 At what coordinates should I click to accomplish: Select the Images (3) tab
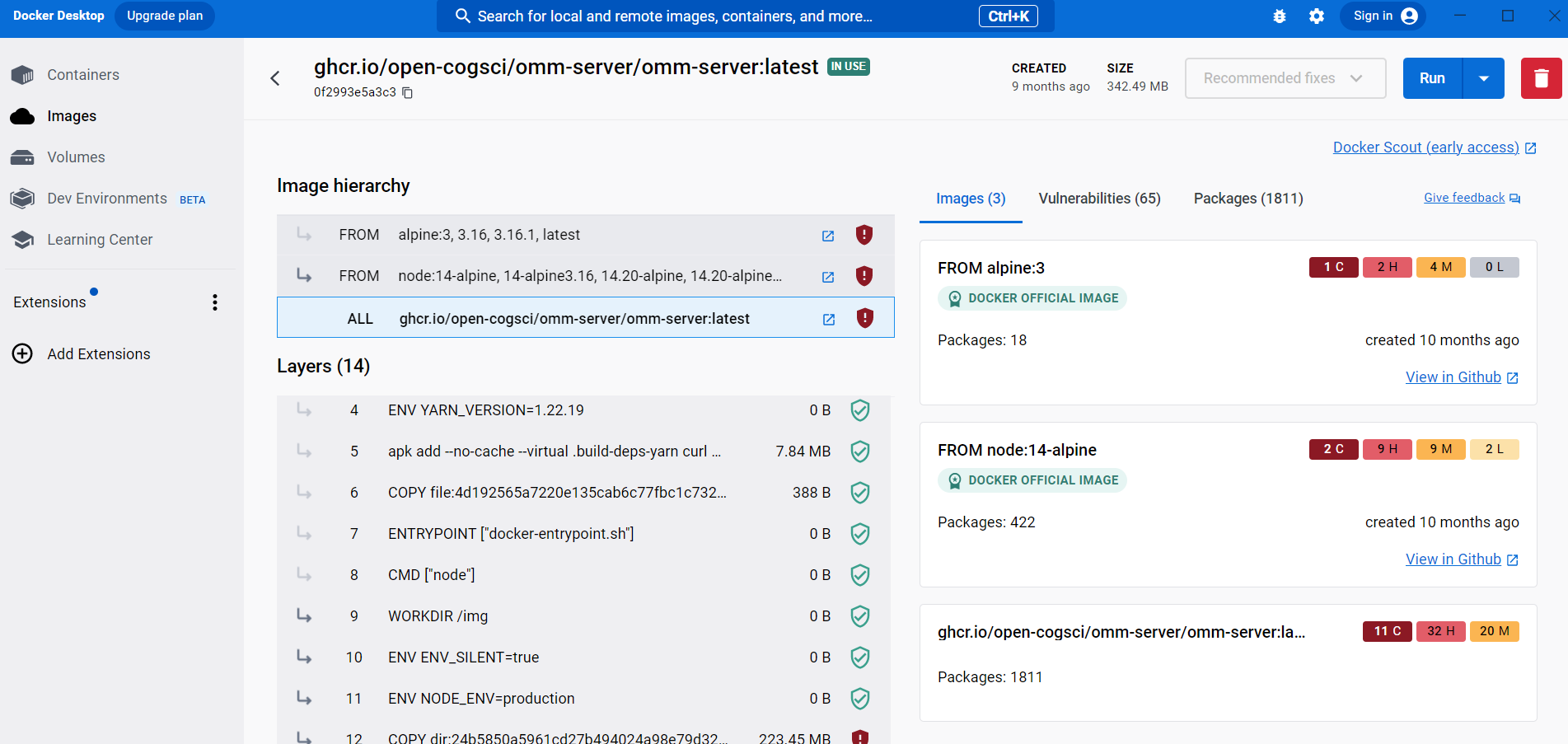coord(971,198)
